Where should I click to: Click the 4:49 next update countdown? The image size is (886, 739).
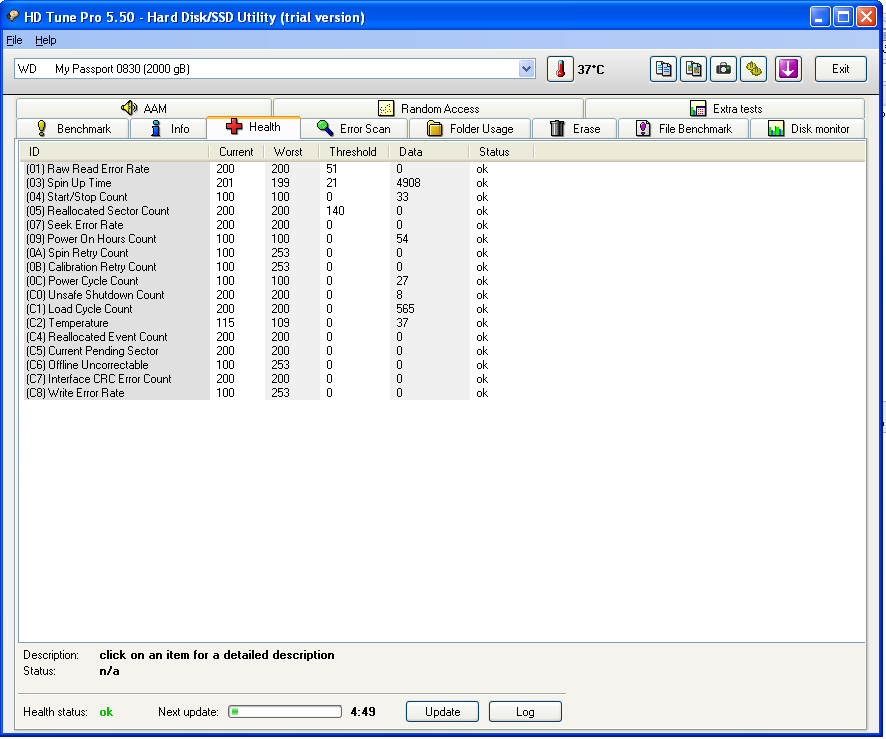(x=363, y=711)
